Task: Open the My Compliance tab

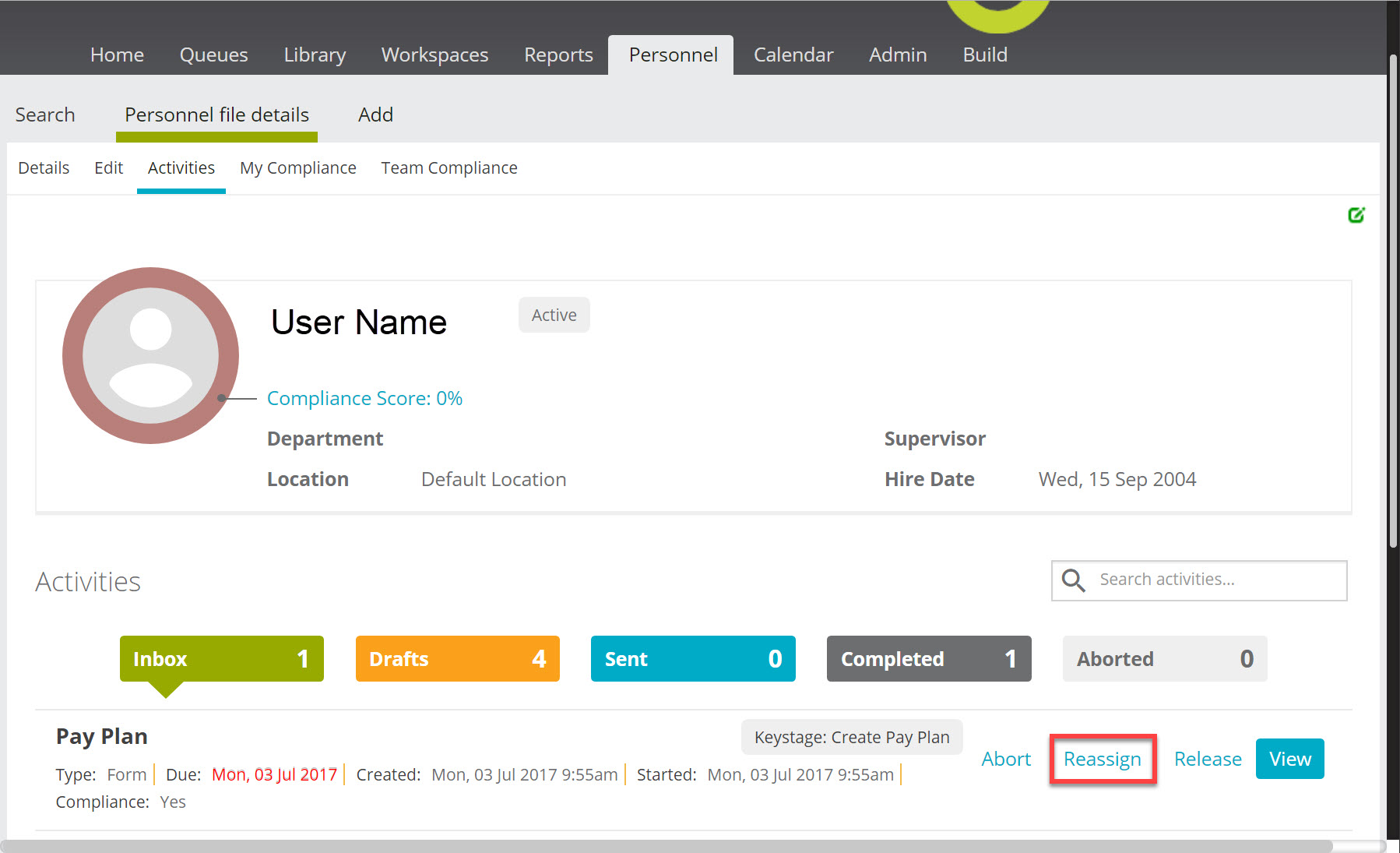Action: (x=297, y=168)
